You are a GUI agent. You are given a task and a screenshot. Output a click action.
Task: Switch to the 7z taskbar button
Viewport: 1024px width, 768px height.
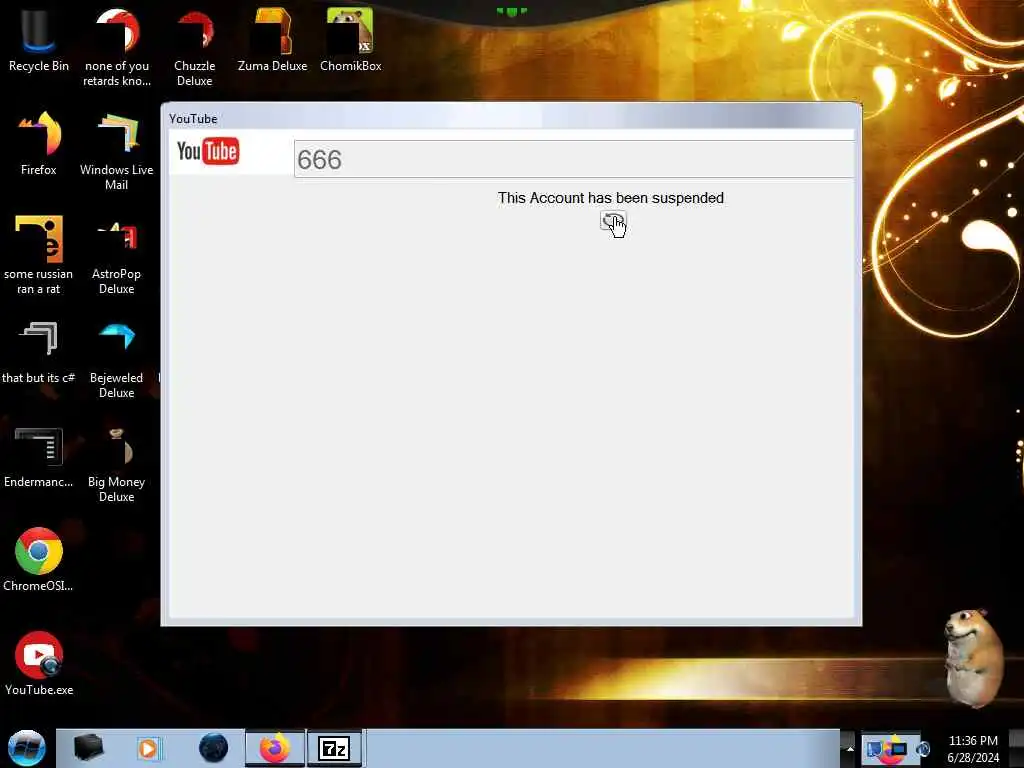334,748
